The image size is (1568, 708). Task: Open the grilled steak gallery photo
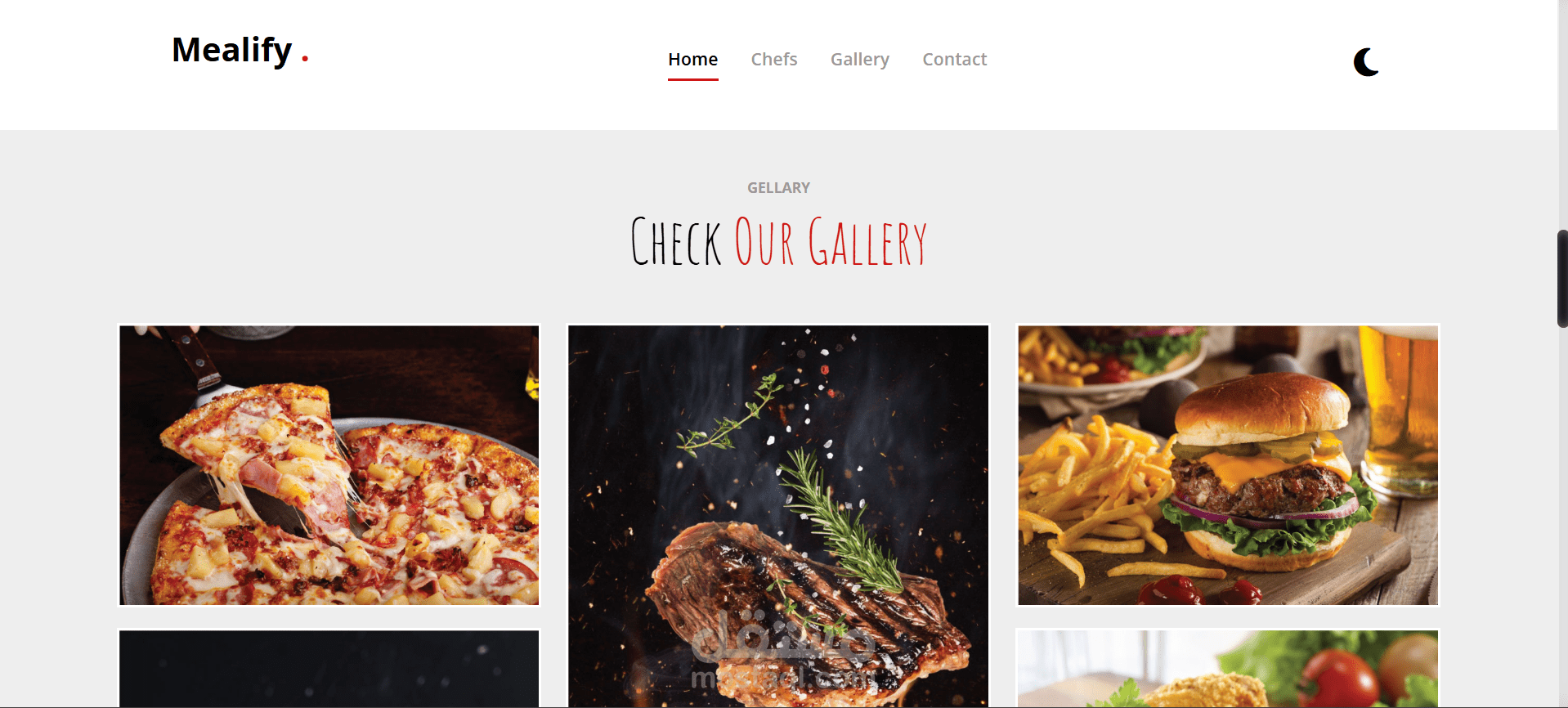[x=778, y=516]
